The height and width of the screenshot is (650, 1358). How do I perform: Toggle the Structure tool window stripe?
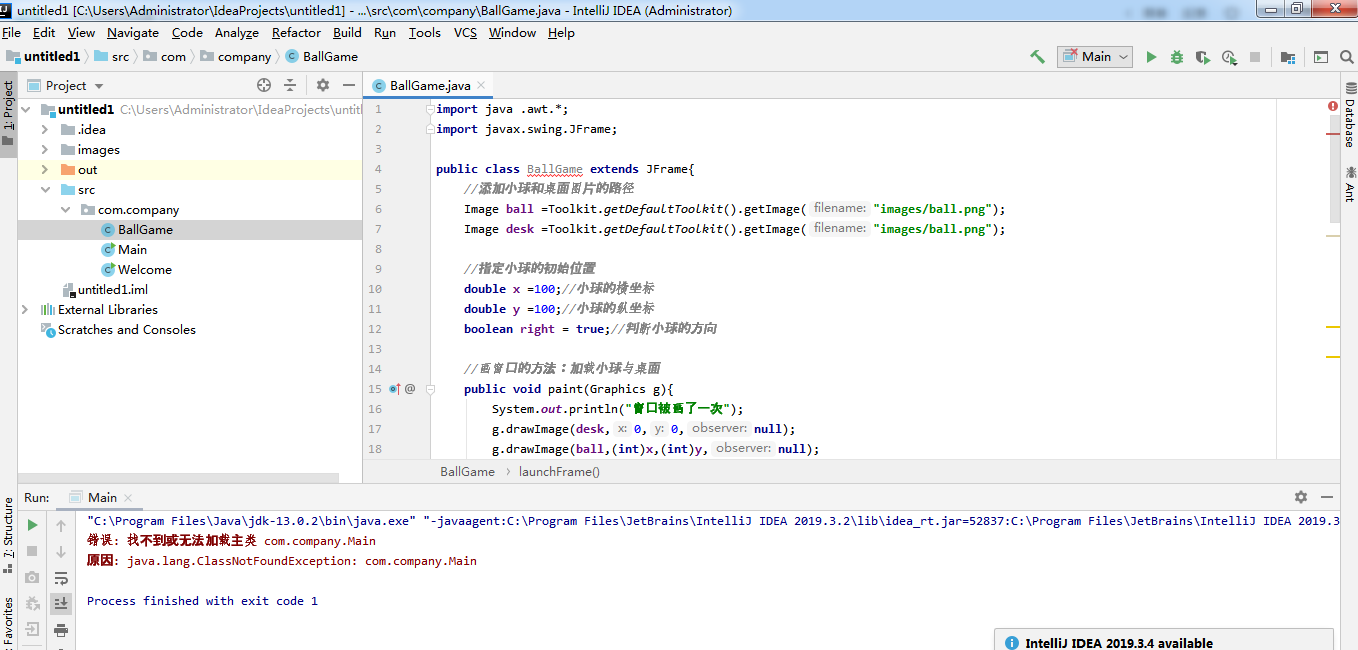point(8,535)
